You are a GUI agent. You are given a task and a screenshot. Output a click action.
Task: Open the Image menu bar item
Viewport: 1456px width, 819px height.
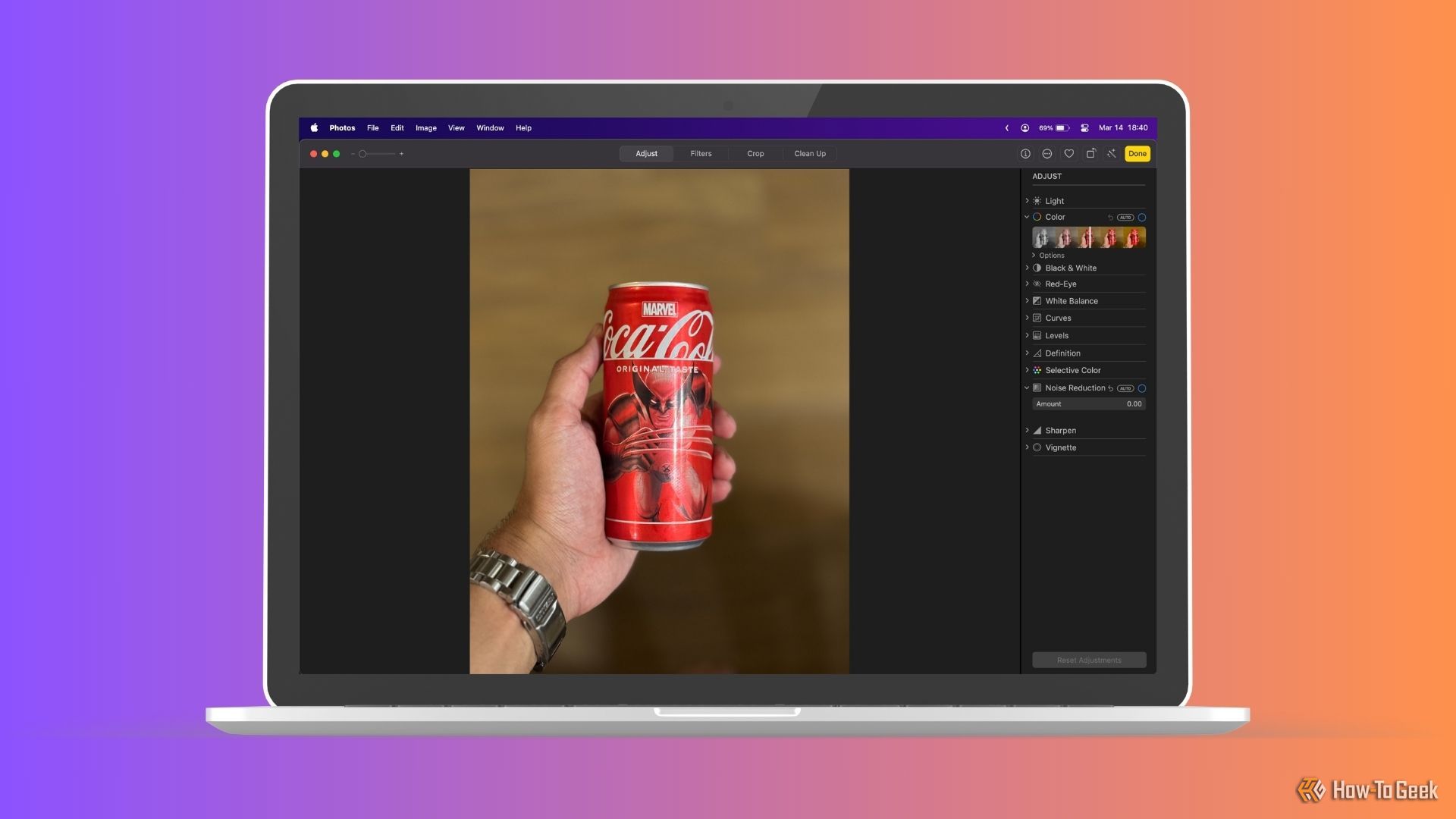point(425,128)
